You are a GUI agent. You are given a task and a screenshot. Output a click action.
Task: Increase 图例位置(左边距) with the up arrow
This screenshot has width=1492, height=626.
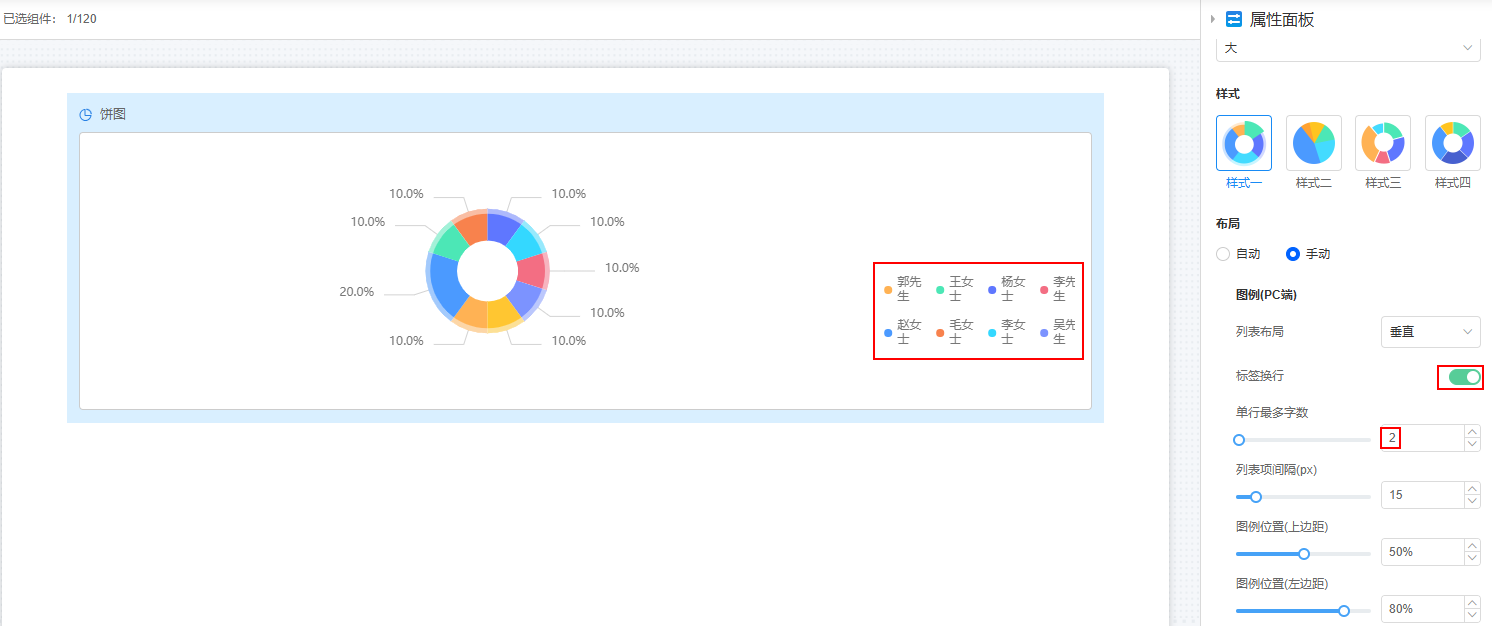pos(1472,602)
